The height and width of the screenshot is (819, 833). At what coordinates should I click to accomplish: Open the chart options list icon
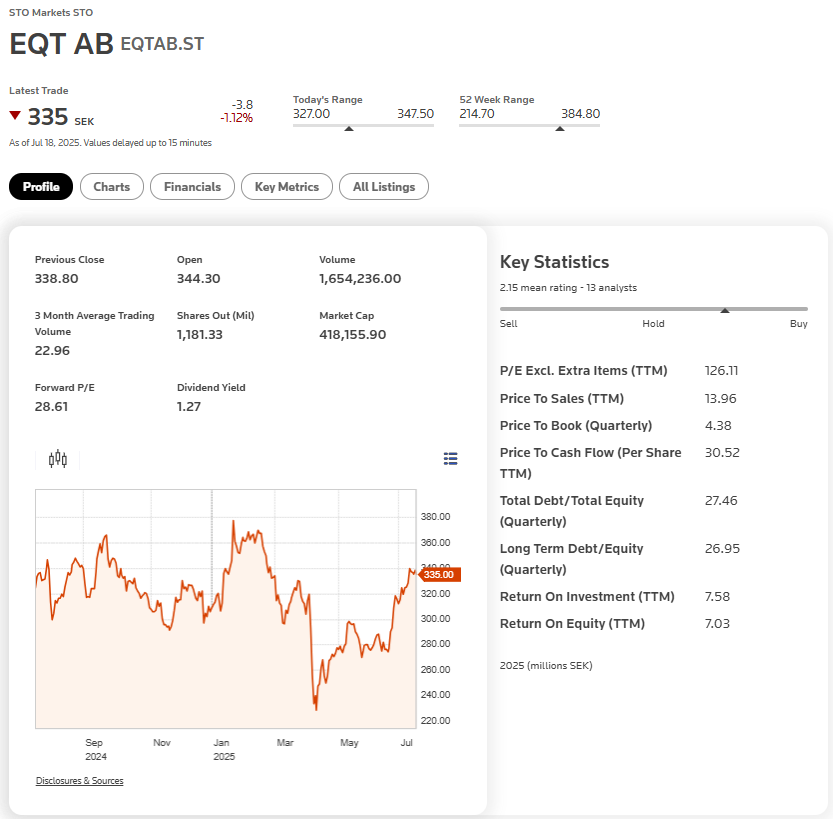click(450, 459)
